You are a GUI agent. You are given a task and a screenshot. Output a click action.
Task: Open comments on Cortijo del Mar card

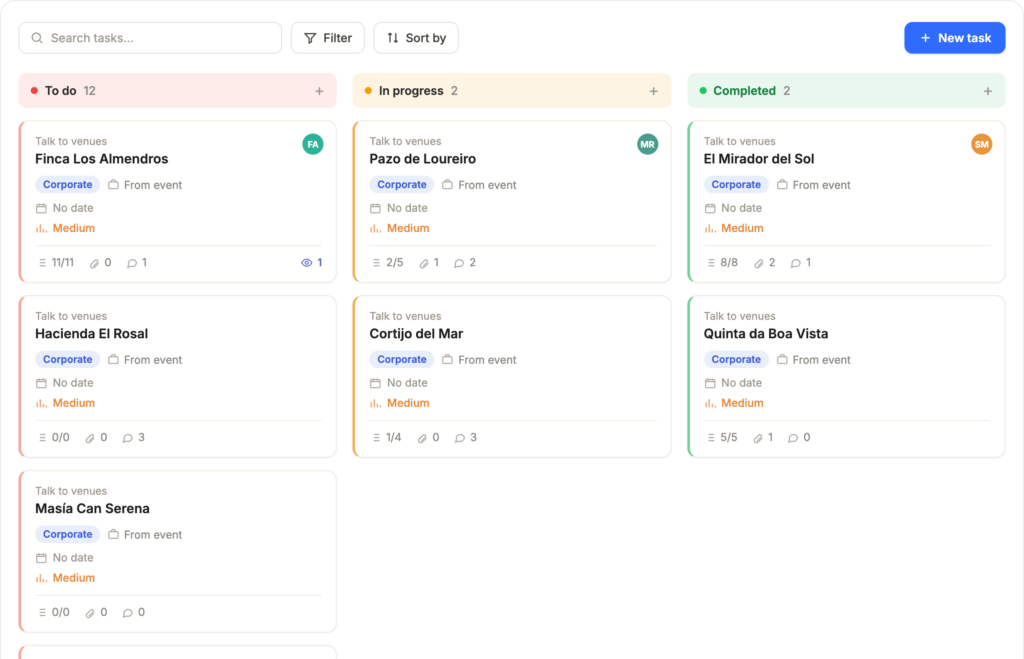pyautogui.click(x=466, y=438)
